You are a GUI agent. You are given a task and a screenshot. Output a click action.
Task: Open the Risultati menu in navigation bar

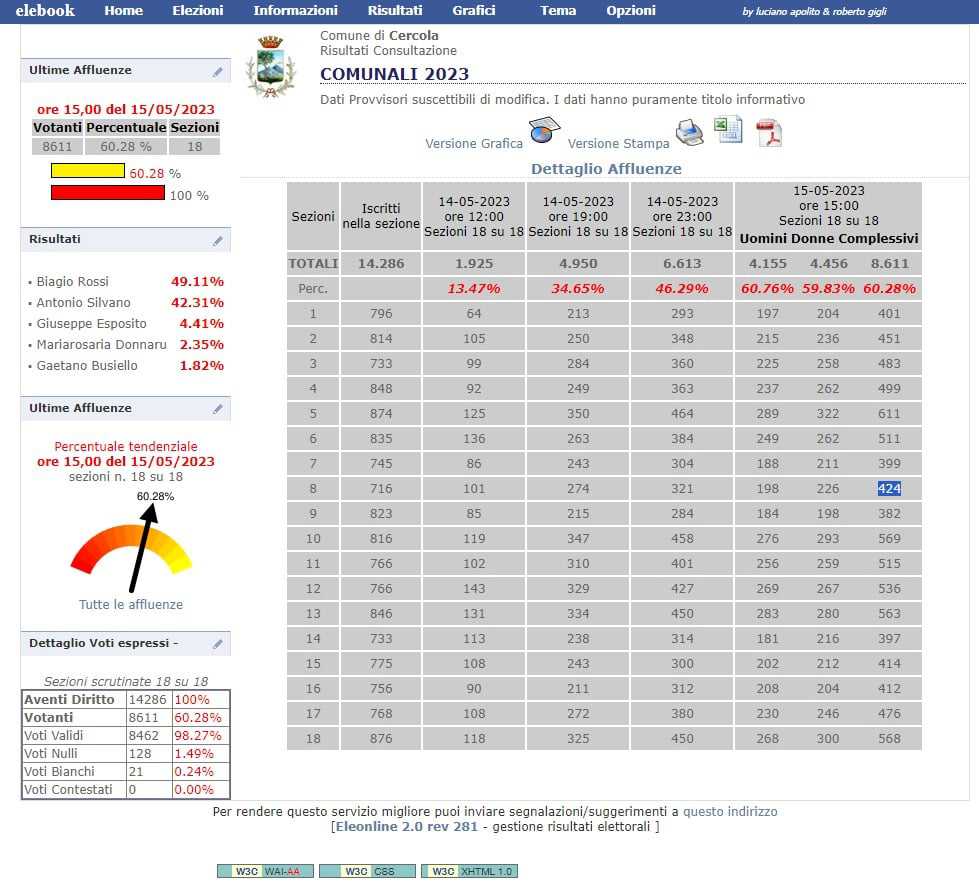394,11
